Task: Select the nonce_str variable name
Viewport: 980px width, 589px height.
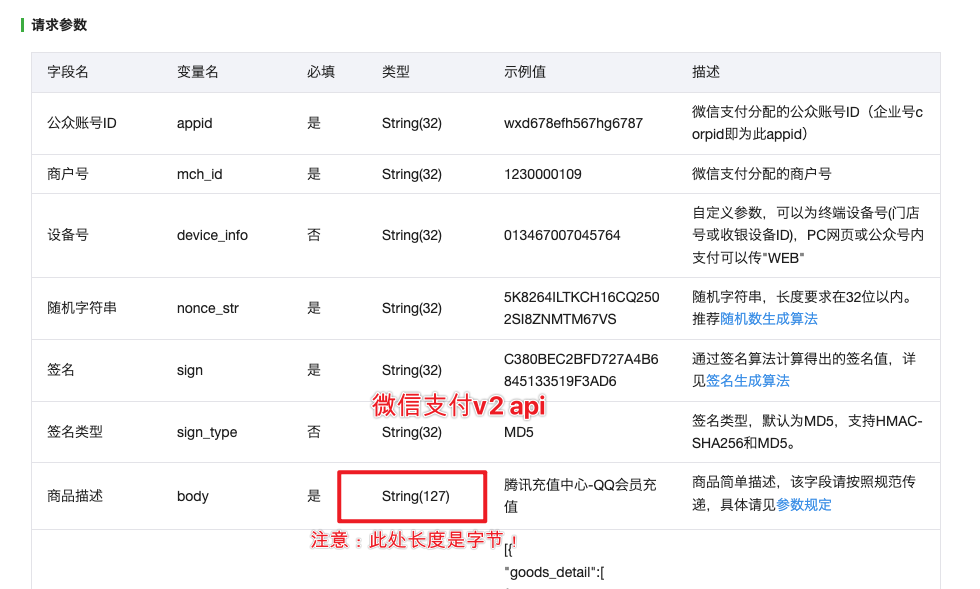Action: (208, 308)
